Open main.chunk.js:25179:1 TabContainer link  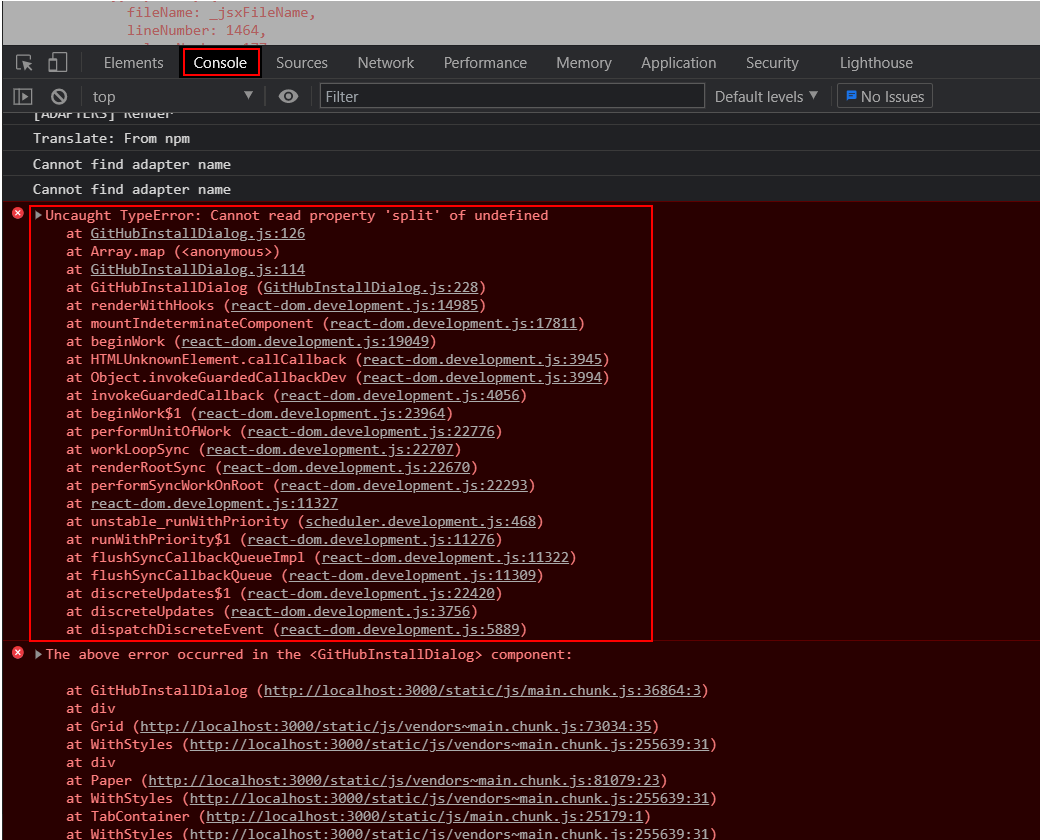[424, 816]
